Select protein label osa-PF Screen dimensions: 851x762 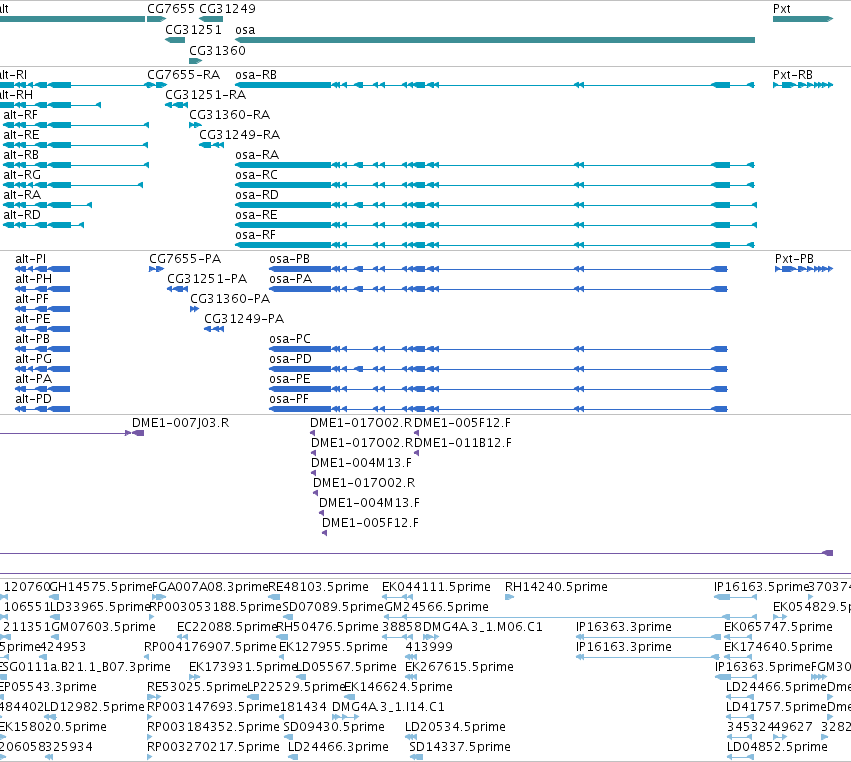289,399
